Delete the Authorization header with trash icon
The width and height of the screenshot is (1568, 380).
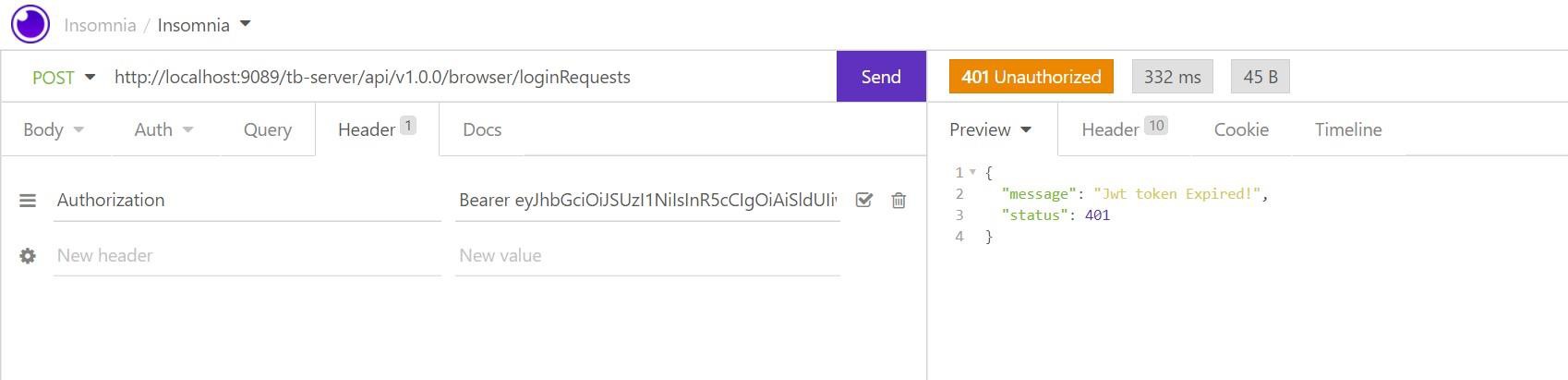tap(899, 201)
